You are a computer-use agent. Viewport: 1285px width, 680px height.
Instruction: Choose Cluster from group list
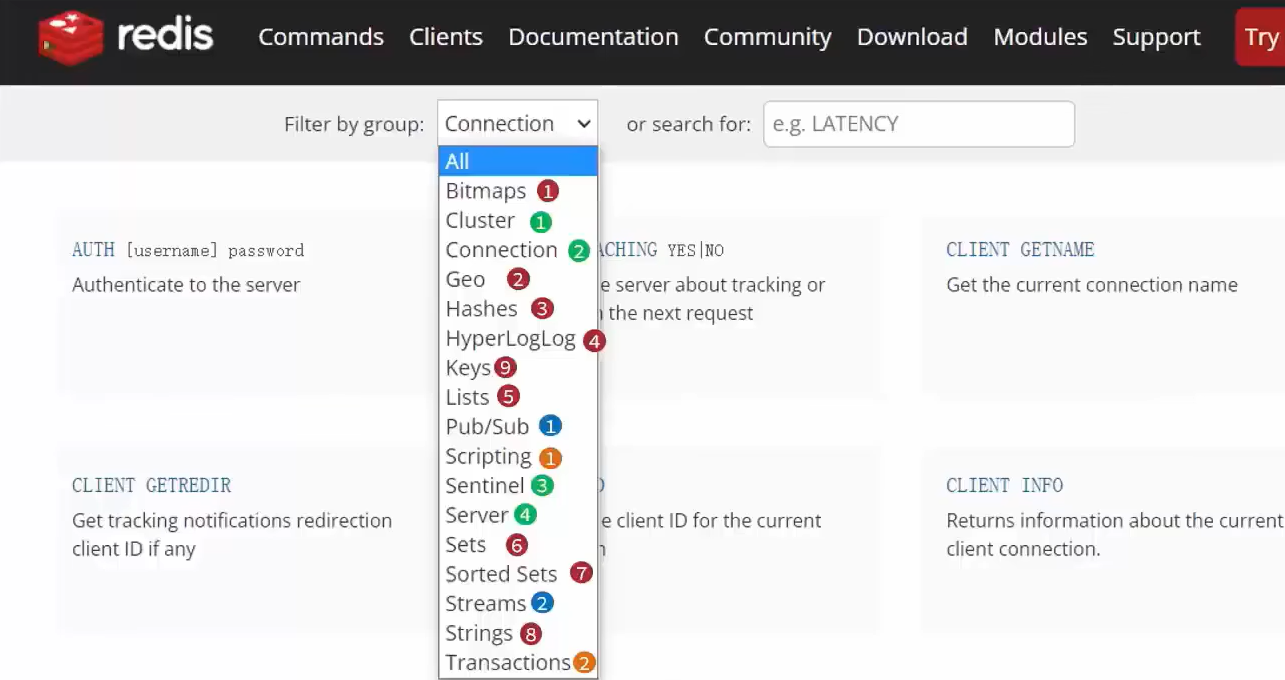point(518,220)
